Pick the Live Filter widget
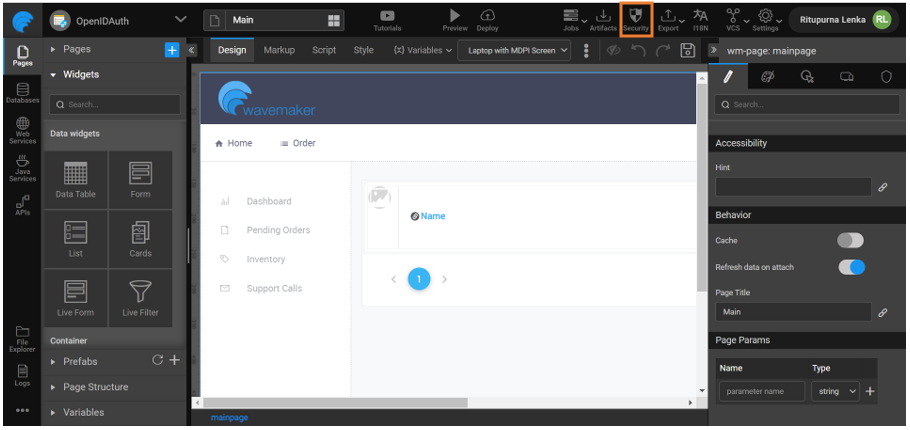This screenshot has height=430, width=910. 140,297
